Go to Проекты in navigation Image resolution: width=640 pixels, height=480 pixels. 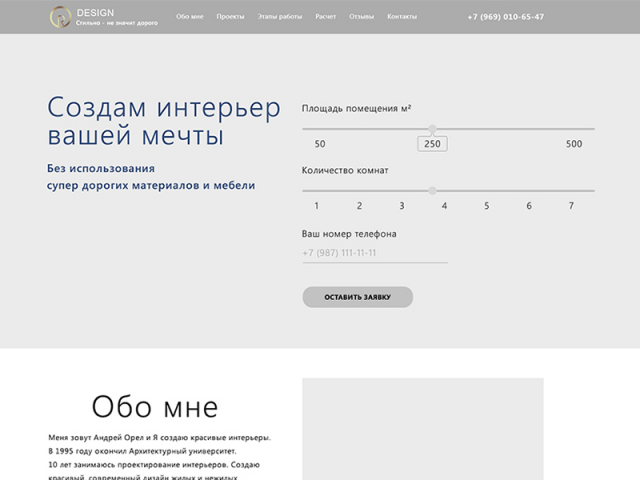(231, 17)
